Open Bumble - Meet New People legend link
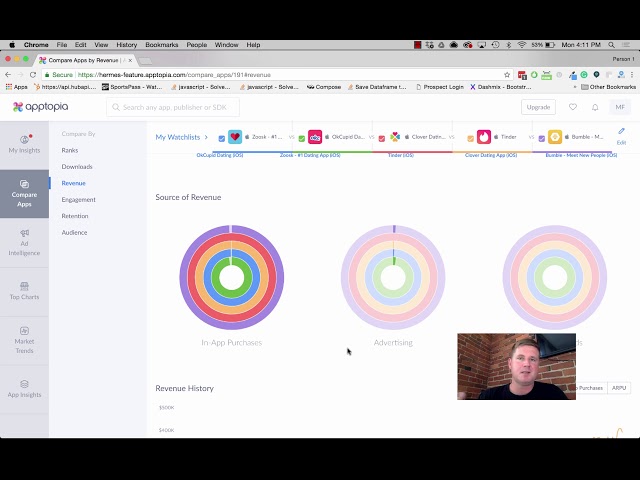Screen dimensions: 640x480 click(x=581, y=155)
